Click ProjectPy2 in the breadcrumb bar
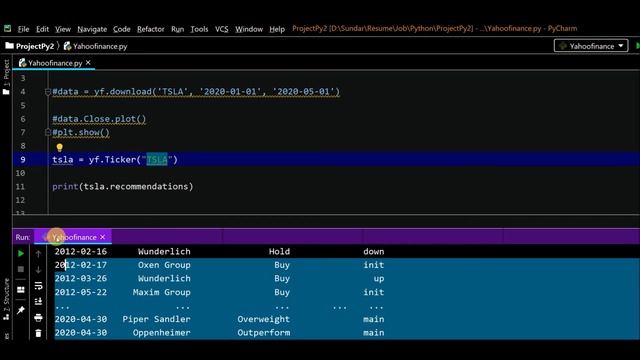 coord(30,46)
